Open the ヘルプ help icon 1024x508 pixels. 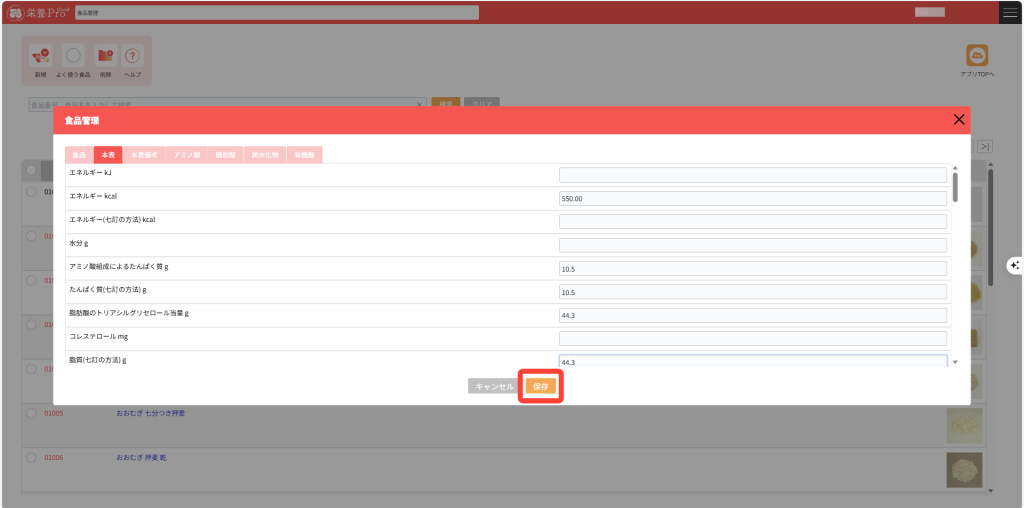point(133,58)
